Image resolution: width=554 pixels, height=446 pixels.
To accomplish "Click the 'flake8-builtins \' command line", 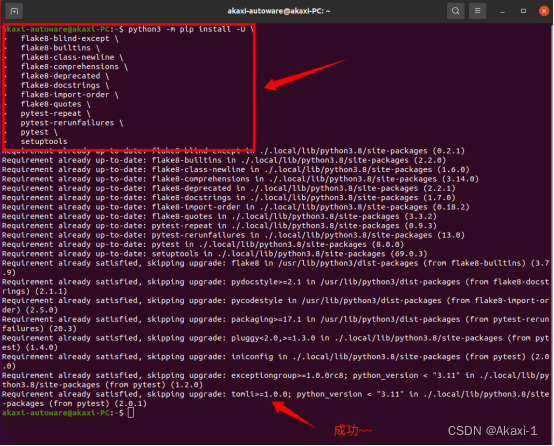I will 60,48.
